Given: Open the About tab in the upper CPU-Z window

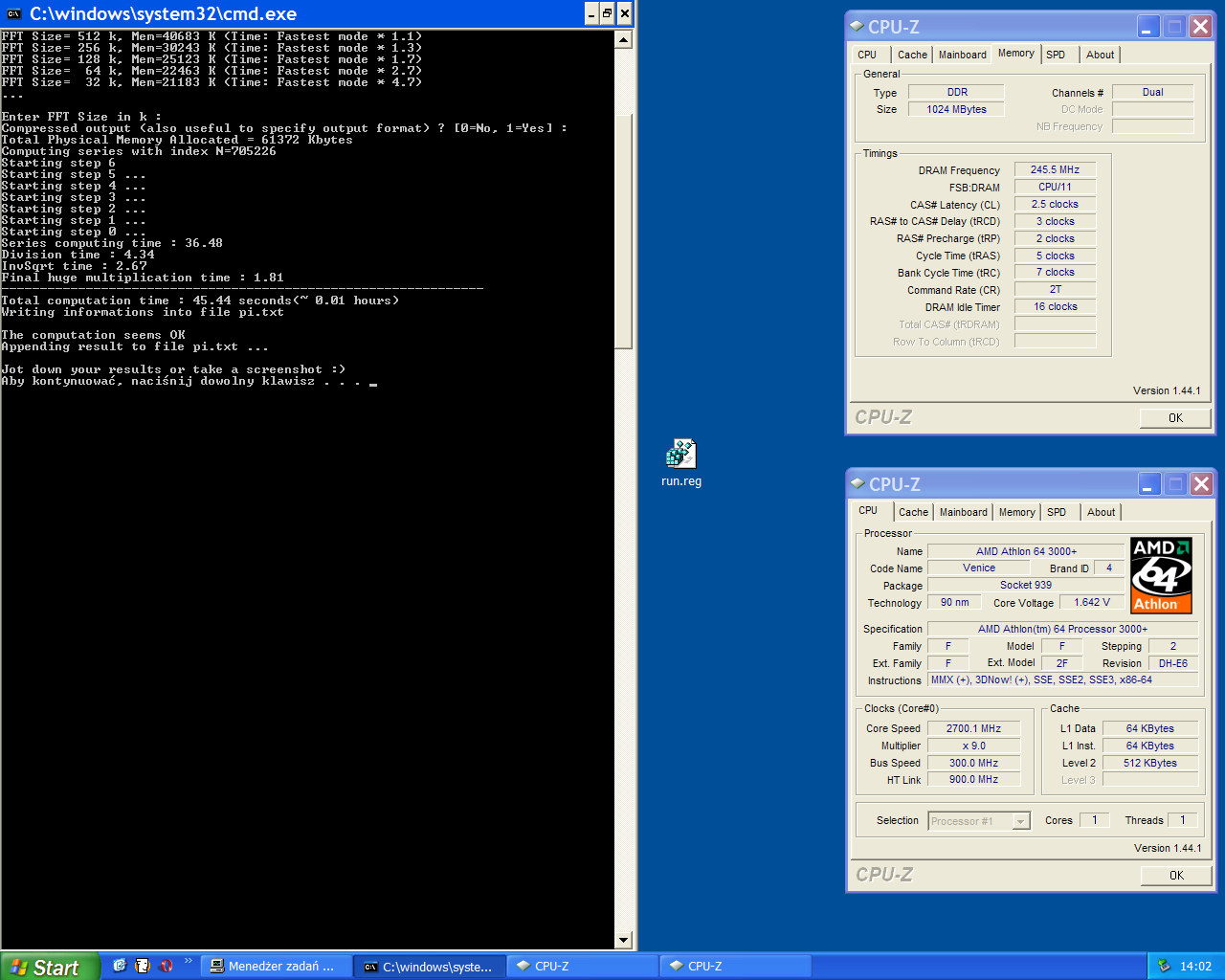Looking at the screenshot, I should coord(1100,55).
